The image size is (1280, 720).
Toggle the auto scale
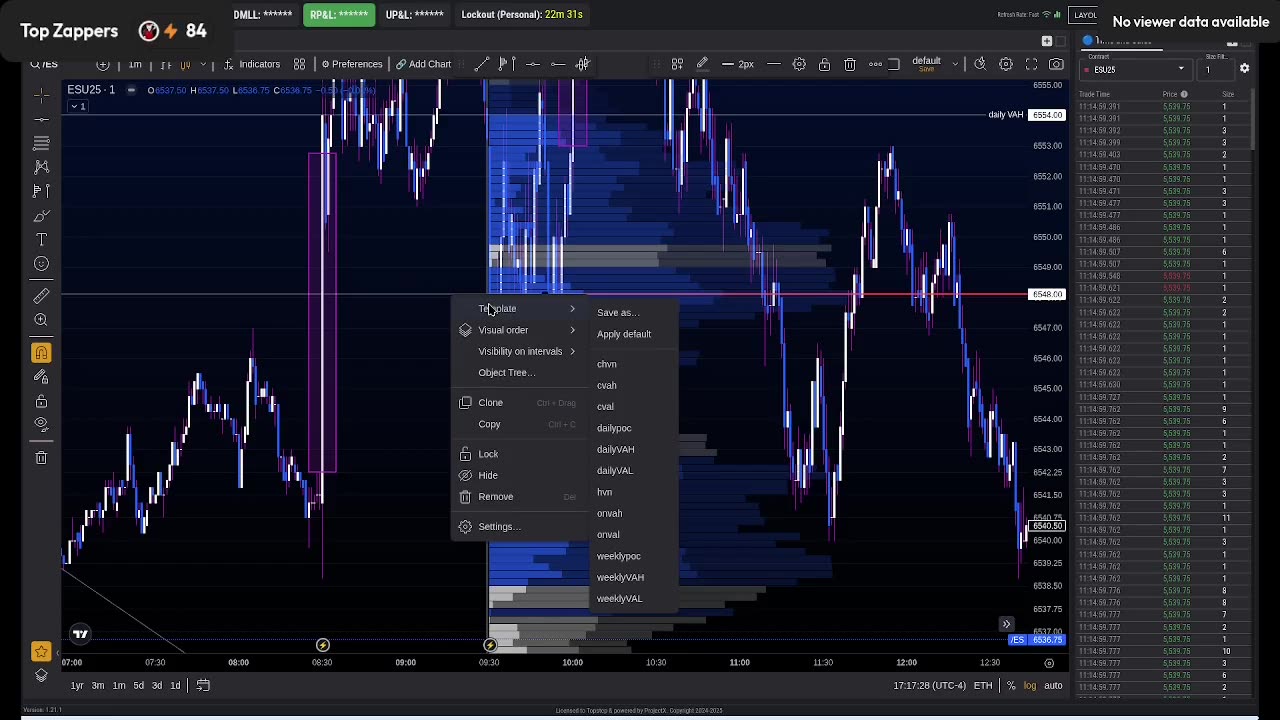tap(1053, 685)
